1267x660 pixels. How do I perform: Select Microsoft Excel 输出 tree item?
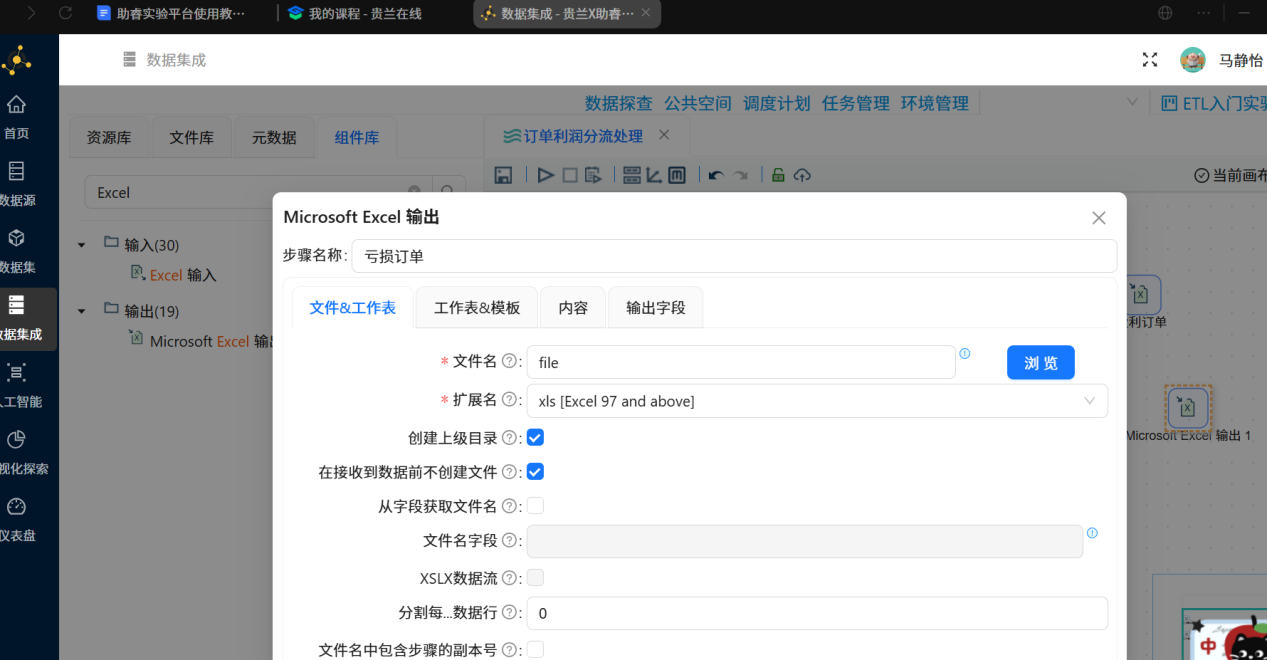(203, 341)
